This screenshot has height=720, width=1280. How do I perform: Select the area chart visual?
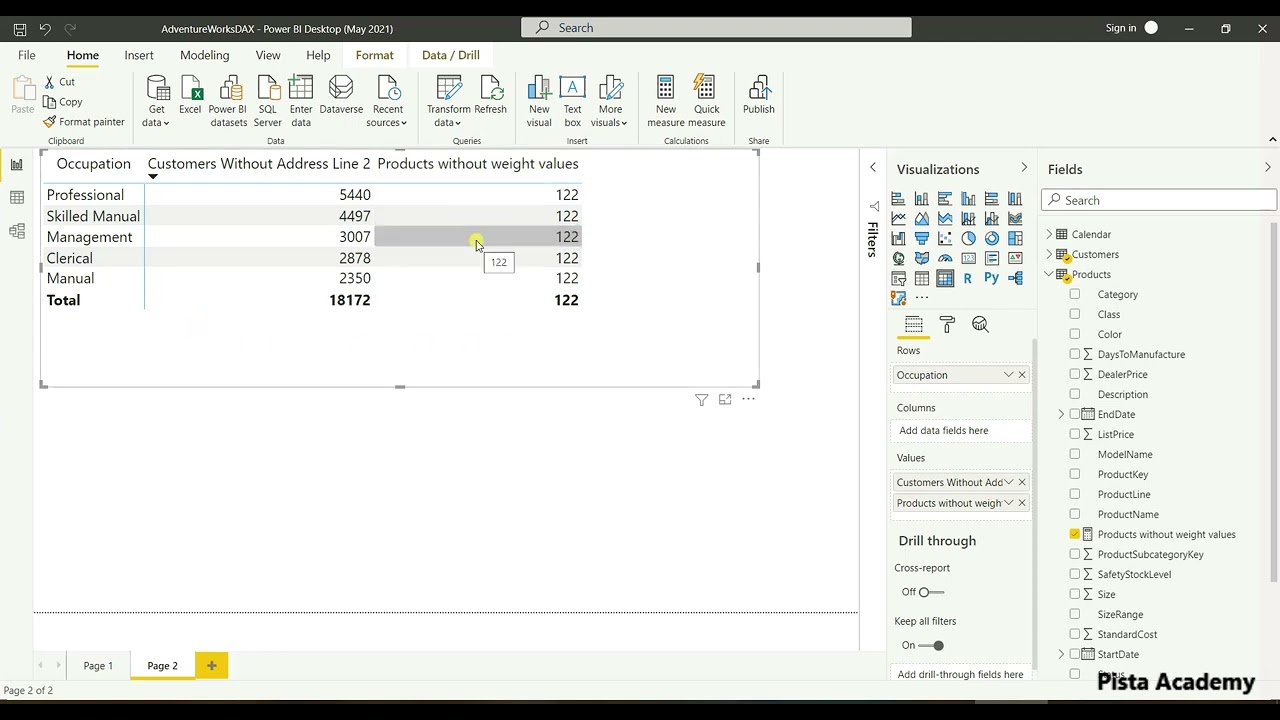click(922, 218)
